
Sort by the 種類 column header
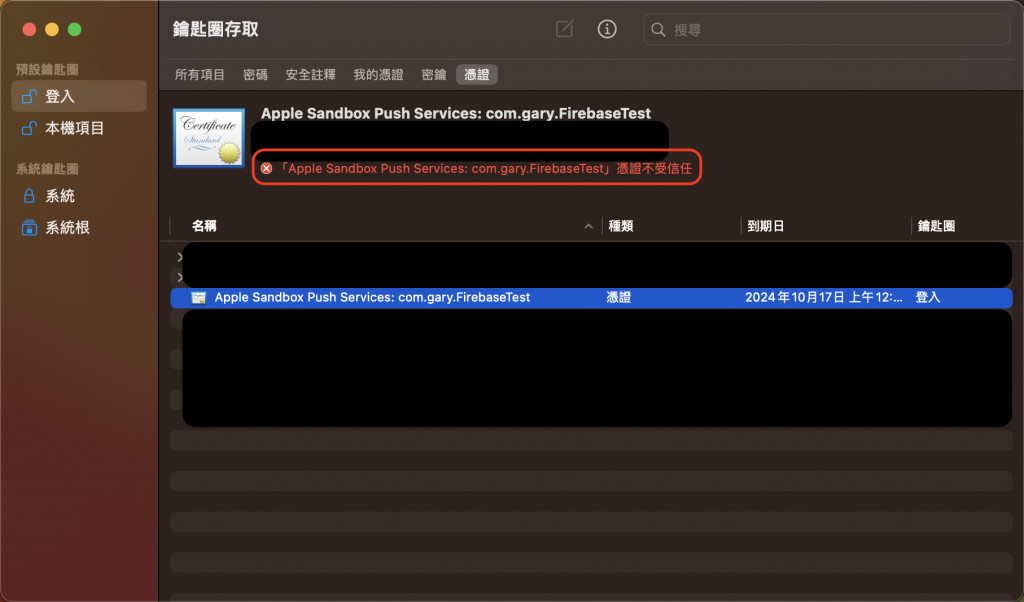click(620, 226)
